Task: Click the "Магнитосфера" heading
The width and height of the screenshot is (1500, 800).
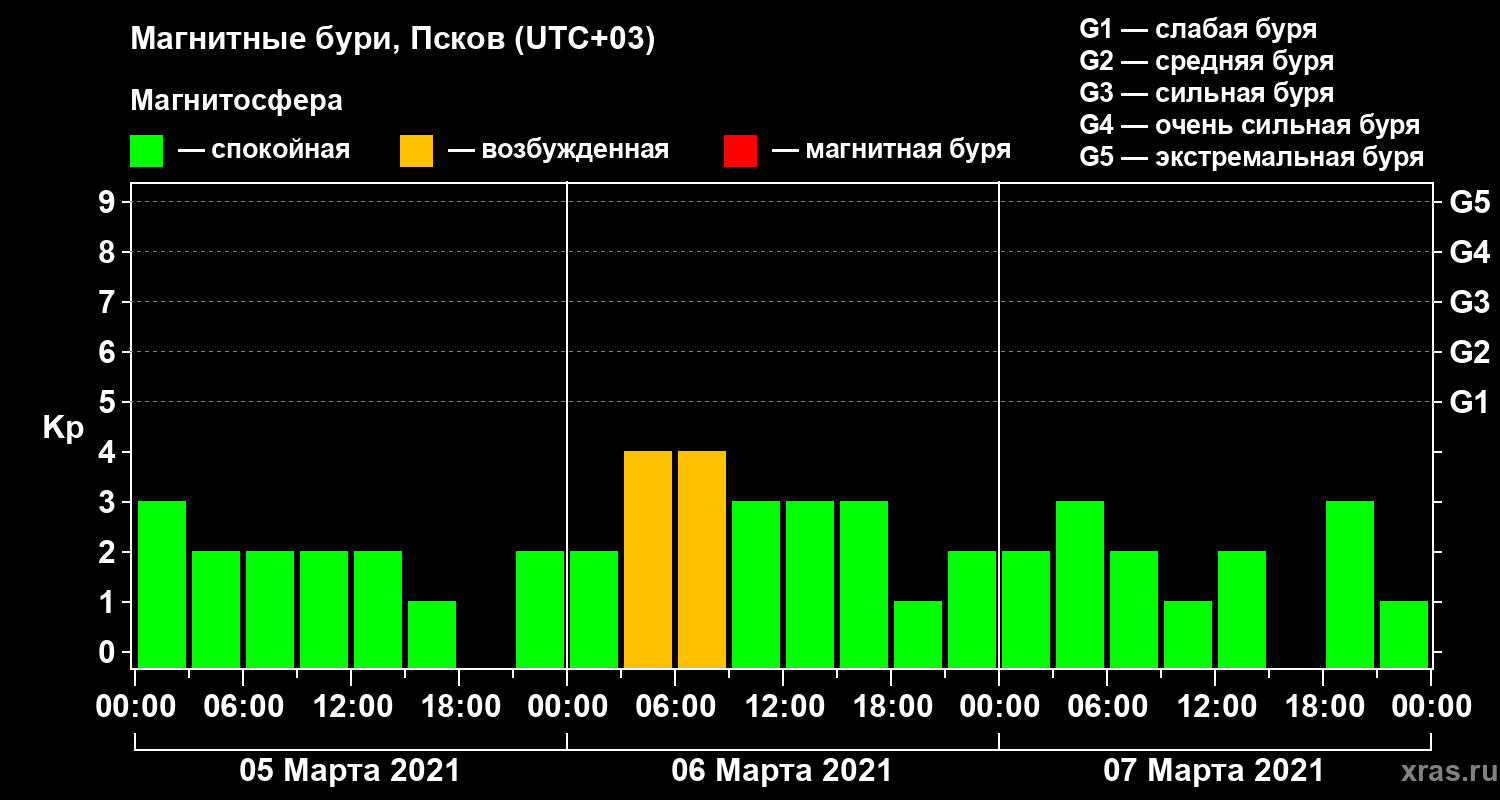Action: point(236,101)
